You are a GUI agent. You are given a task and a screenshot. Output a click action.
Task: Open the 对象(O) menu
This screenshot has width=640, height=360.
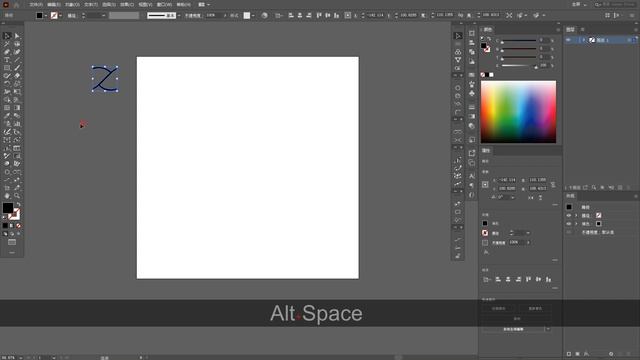[x=72, y=4]
